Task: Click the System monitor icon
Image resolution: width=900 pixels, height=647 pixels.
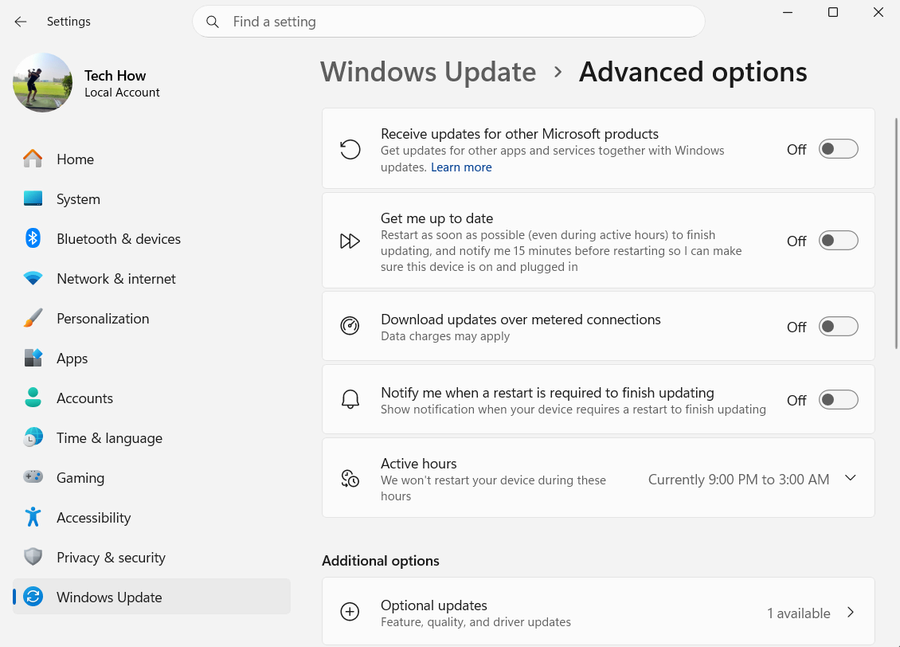Action: pos(33,199)
